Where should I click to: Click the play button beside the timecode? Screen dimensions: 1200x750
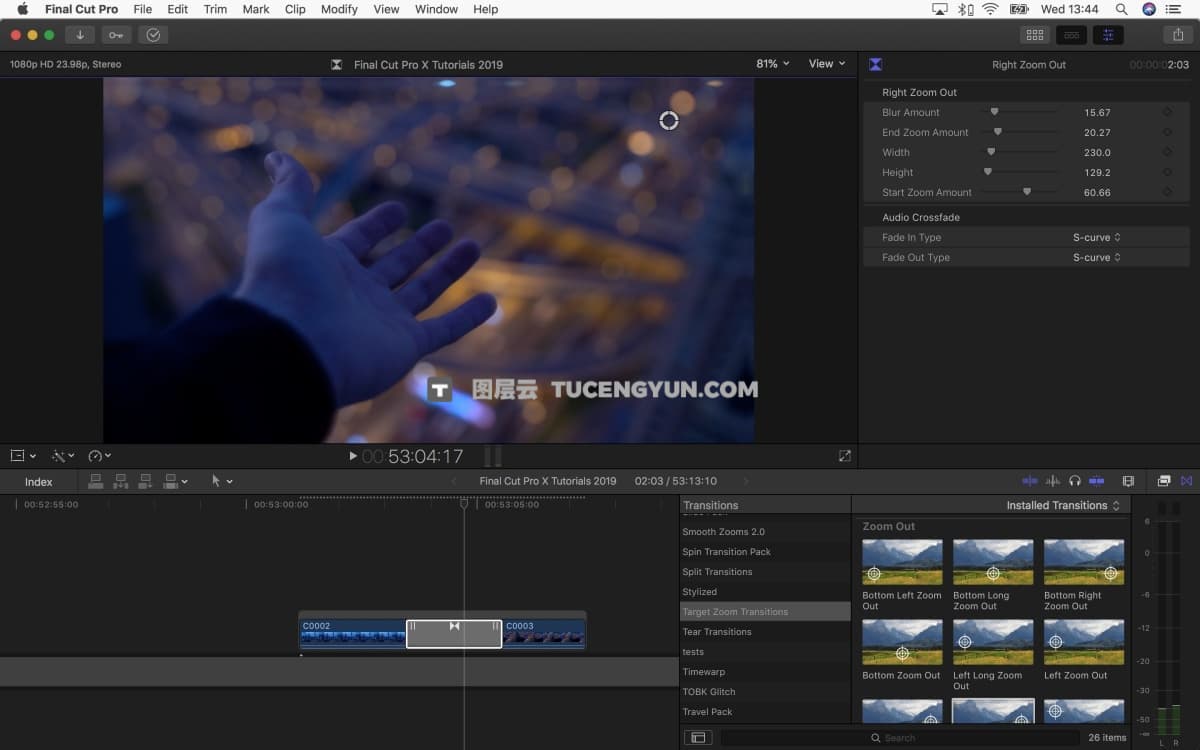pos(352,456)
